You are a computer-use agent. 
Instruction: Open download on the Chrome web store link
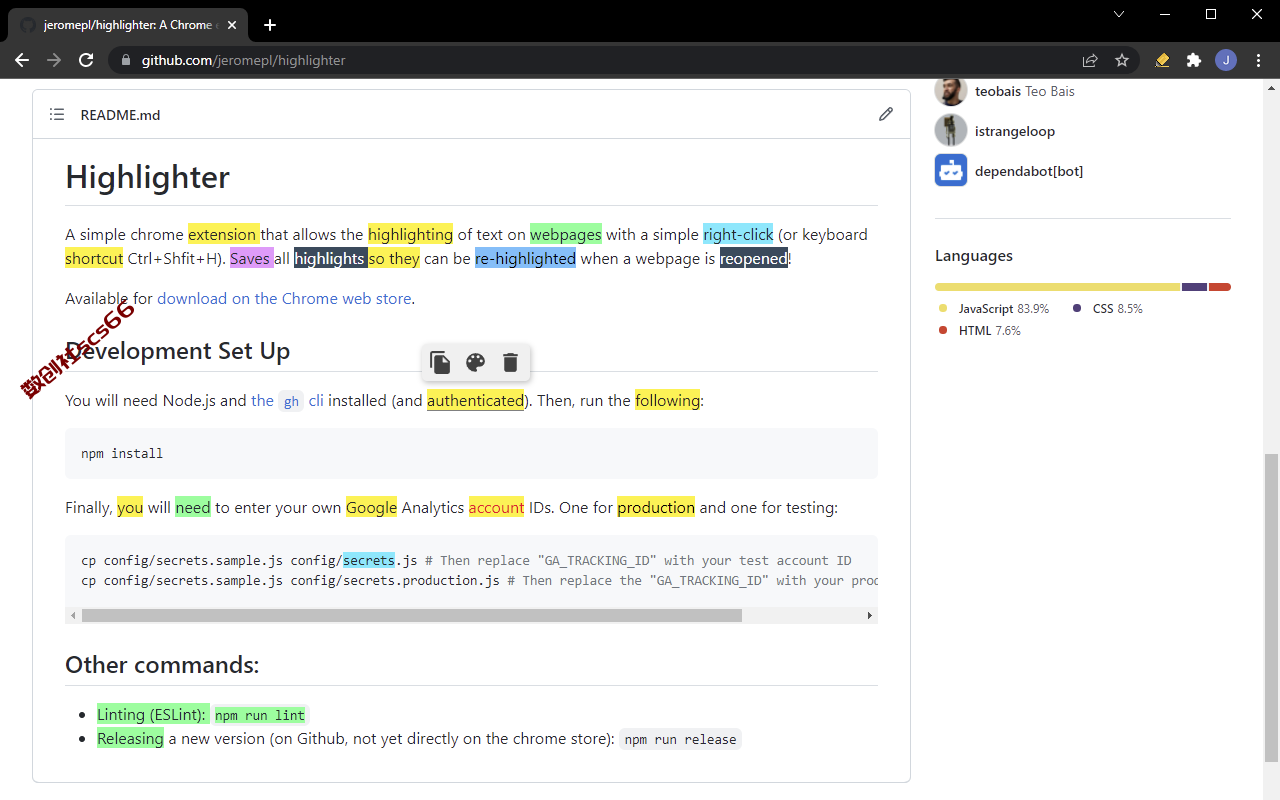coord(284,298)
